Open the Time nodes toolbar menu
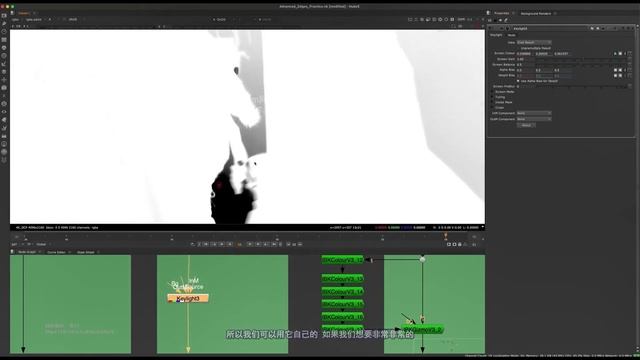The image size is (640, 360). click(4, 31)
